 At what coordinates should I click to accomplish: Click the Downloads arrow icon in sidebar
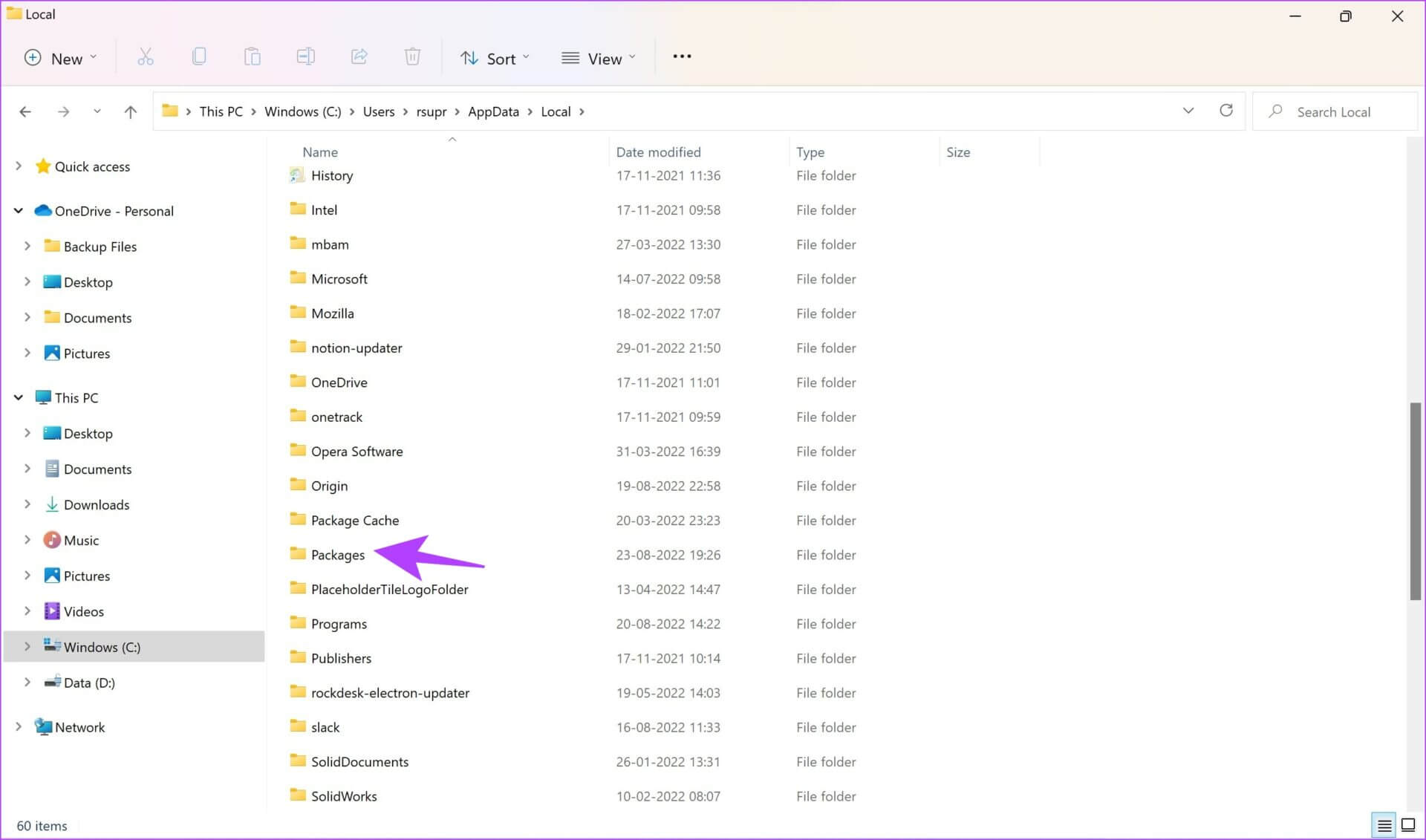(52, 504)
